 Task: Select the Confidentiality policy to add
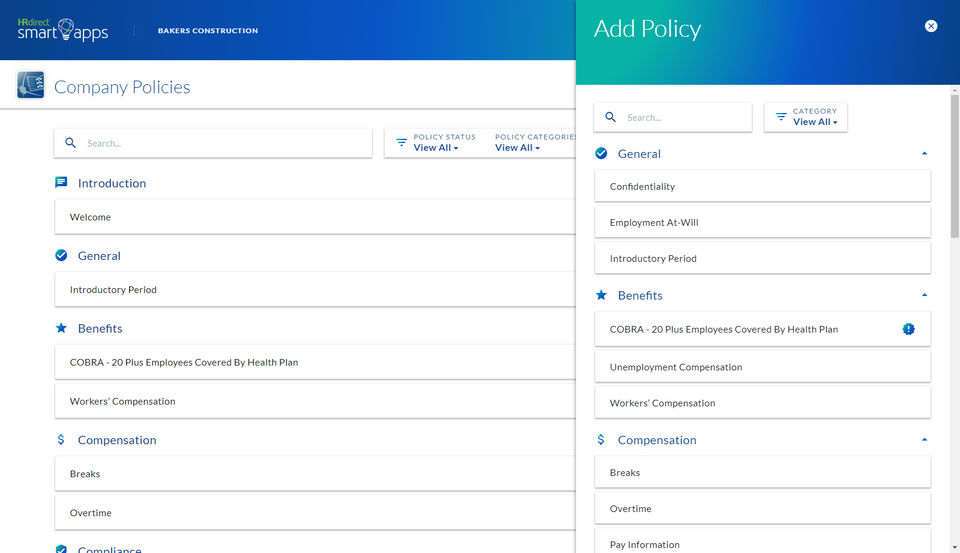762,186
